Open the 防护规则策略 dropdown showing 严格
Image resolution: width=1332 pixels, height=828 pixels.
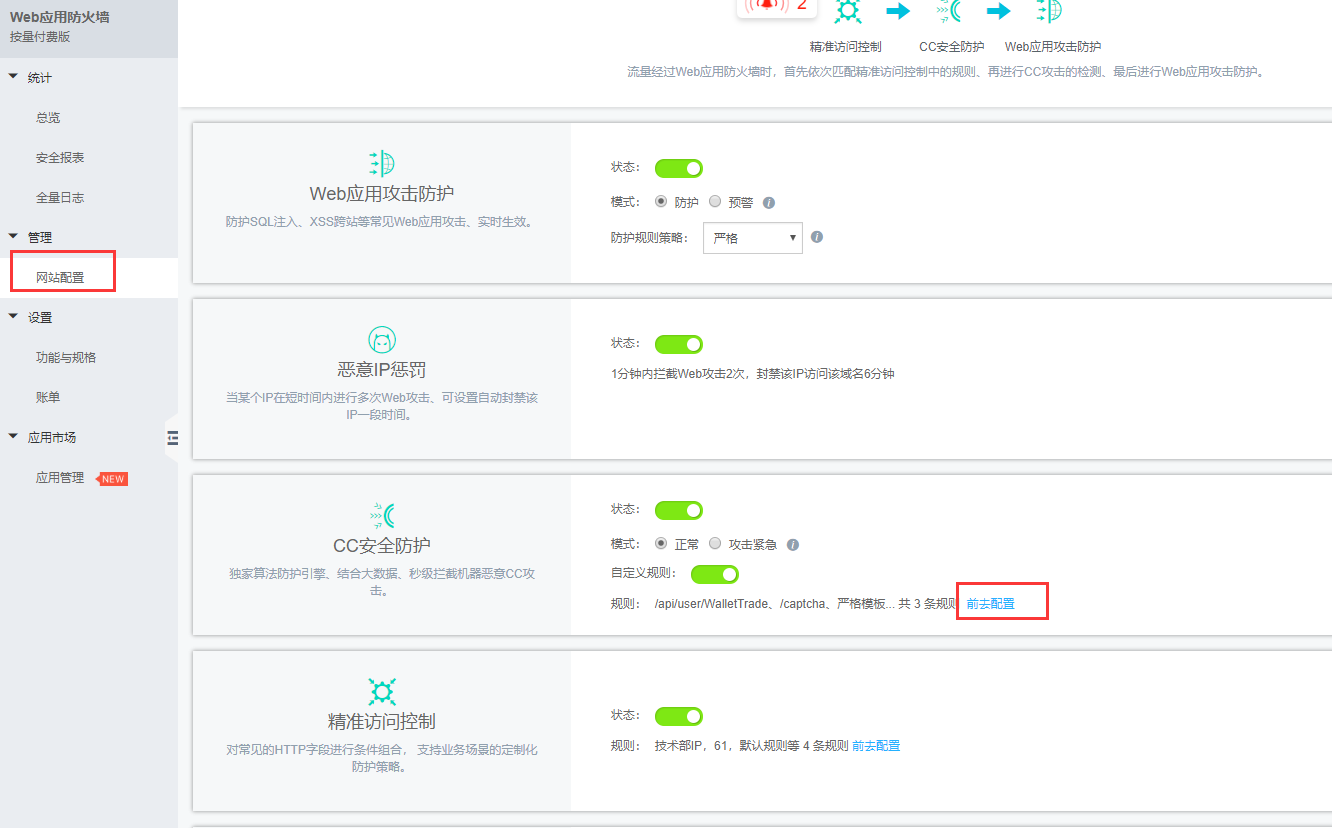coord(753,238)
